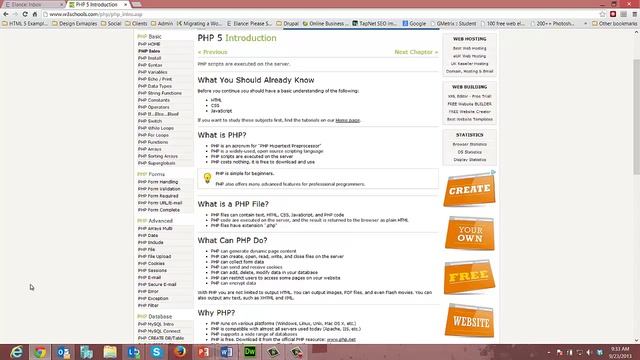Open the yellow folder File Explorer taskbar icon

coord(110,352)
